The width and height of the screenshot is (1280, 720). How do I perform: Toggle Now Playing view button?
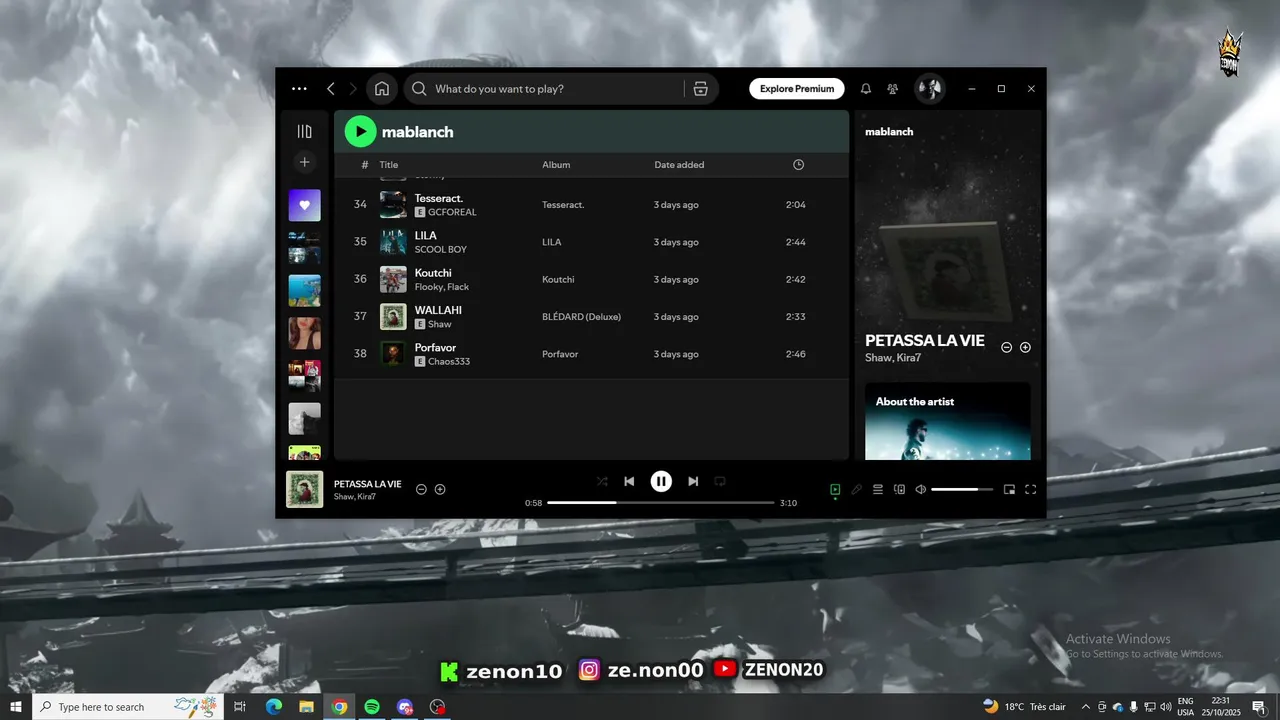click(x=835, y=489)
